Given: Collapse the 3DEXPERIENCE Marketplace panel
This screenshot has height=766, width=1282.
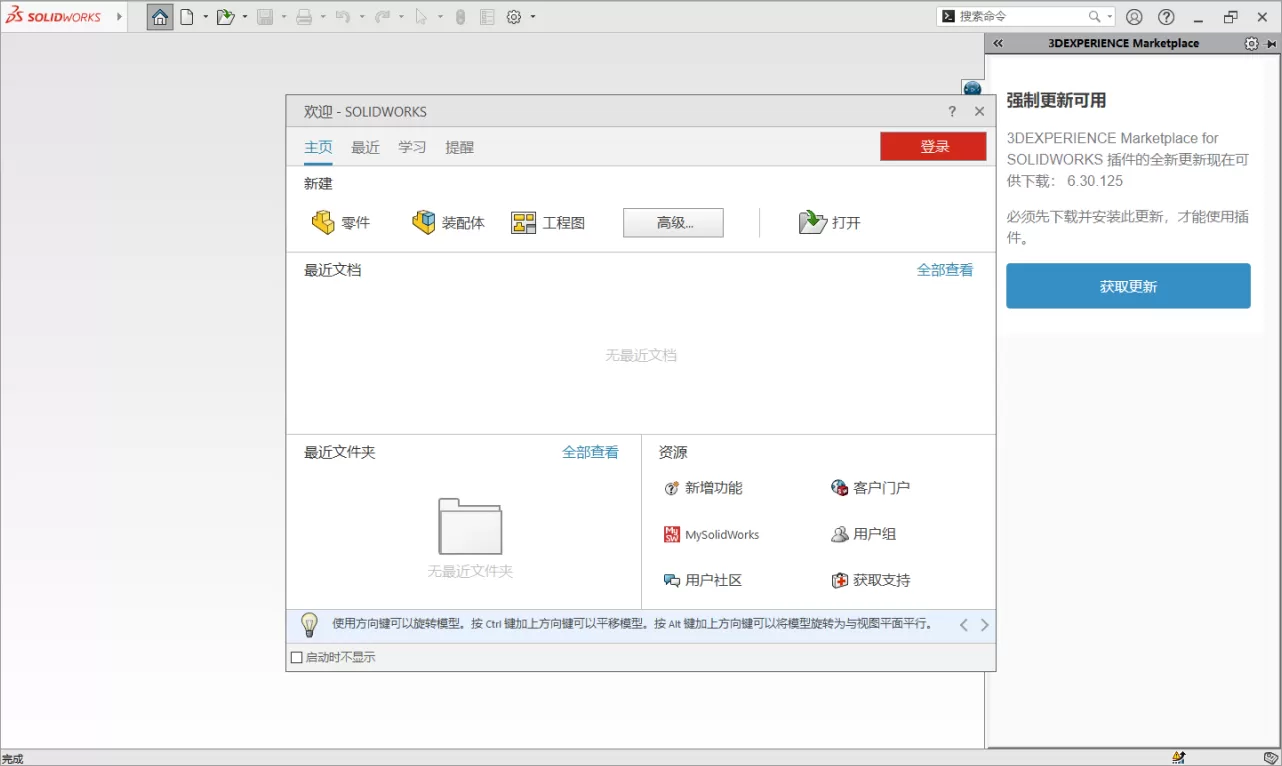Looking at the screenshot, I should pos(997,43).
